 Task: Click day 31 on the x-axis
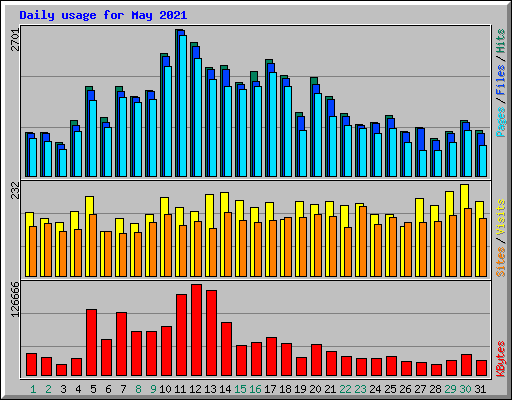(x=480, y=389)
